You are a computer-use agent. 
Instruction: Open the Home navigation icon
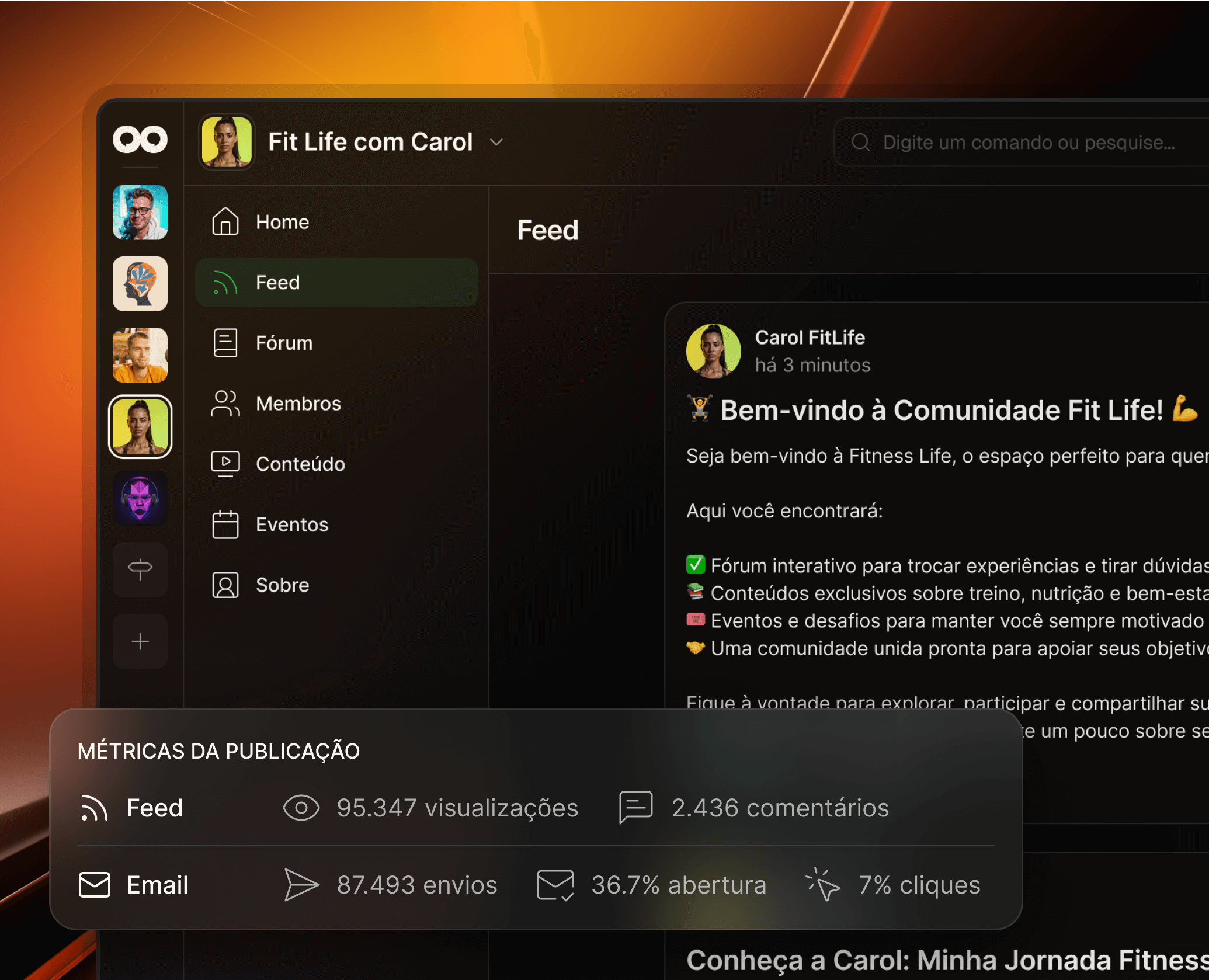[225, 222]
